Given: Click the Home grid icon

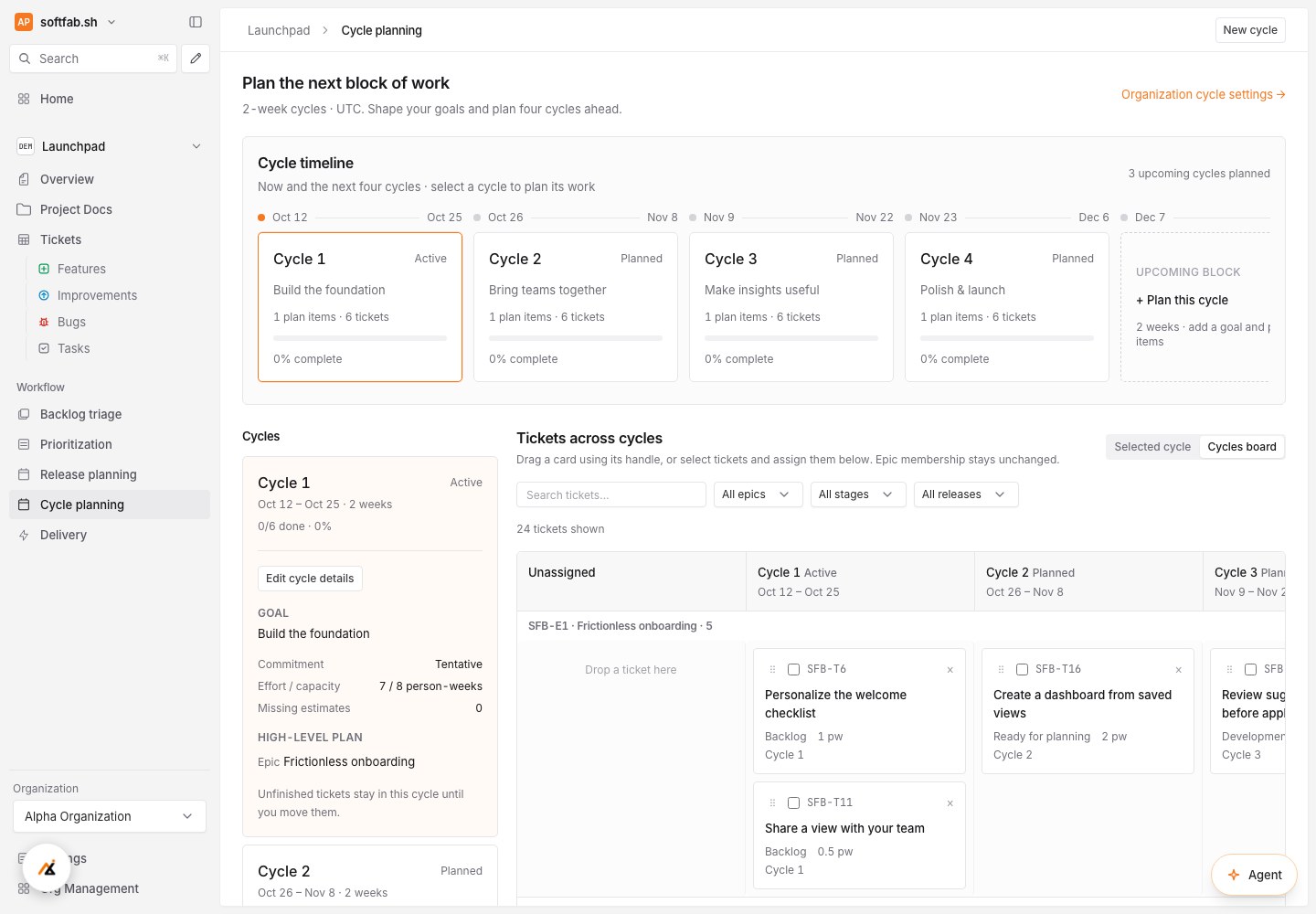Looking at the screenshot, I should click(x=24, y=99).
